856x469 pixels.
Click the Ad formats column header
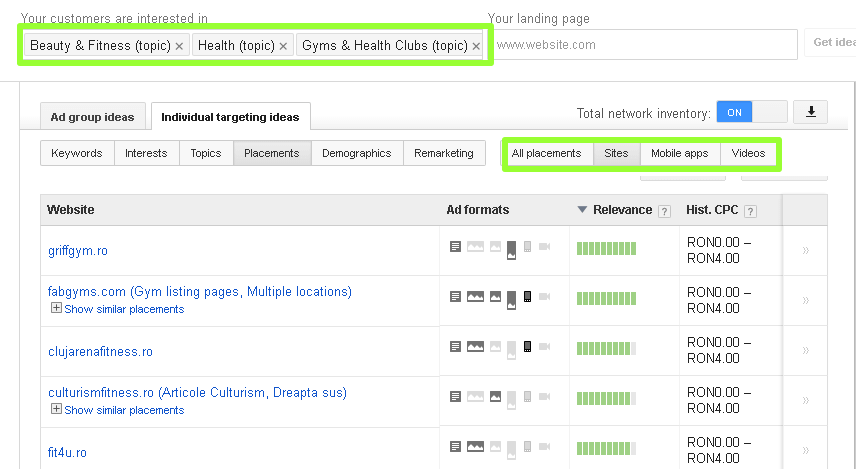pyautogui.click(x=478, y=210)
